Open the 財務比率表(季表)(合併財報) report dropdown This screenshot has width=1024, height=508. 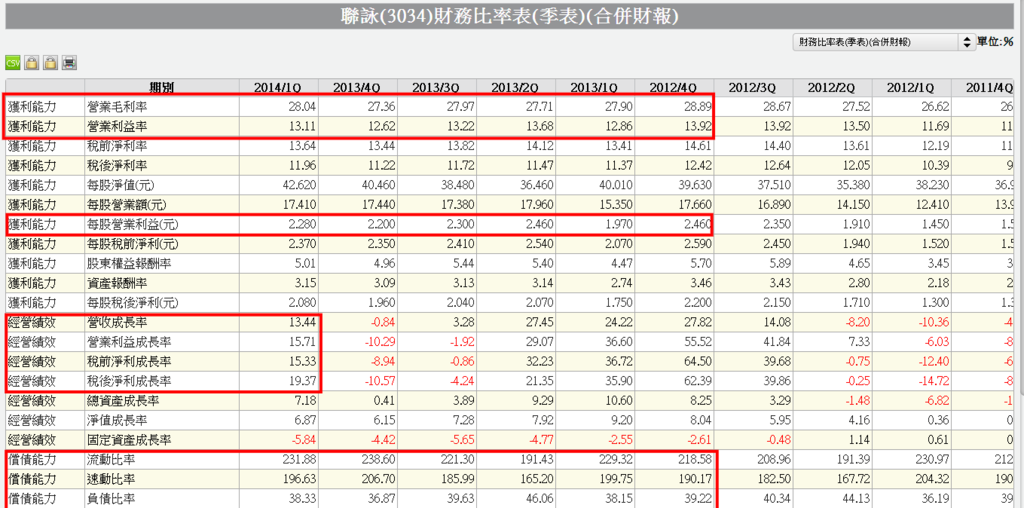[x=884, y=42]
